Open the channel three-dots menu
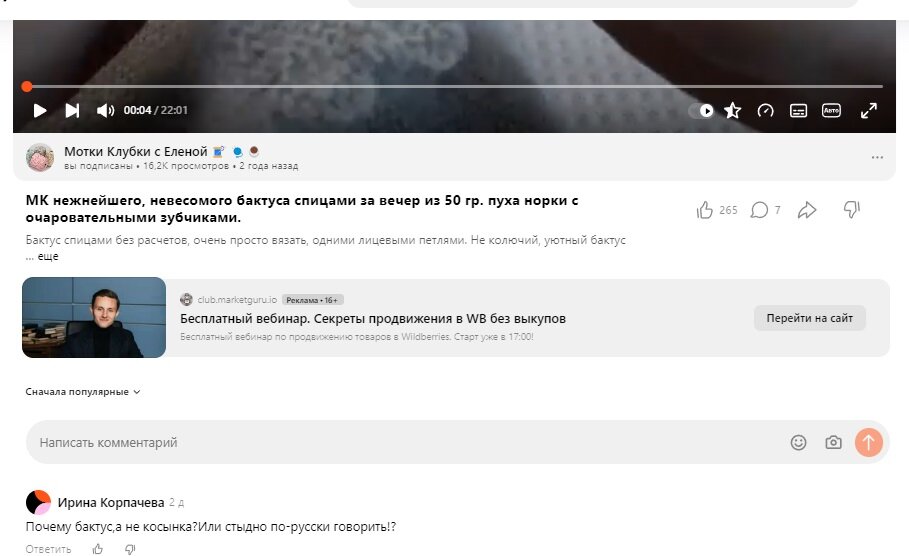909x556 pixels. click(x=877, y=157)
